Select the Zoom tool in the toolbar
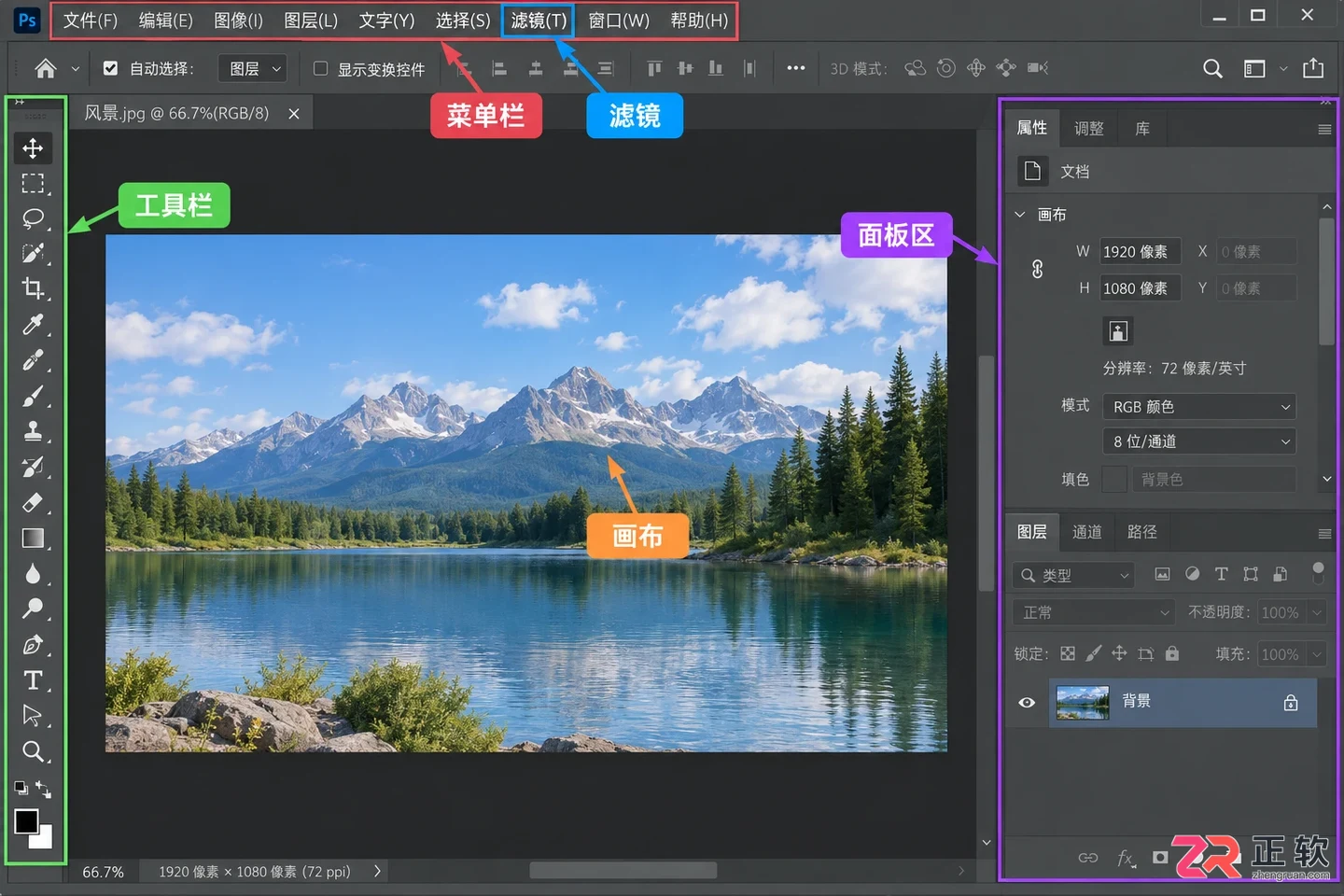Image resolution: width=1344 pixels, height=896 pixels. (33, 751)
